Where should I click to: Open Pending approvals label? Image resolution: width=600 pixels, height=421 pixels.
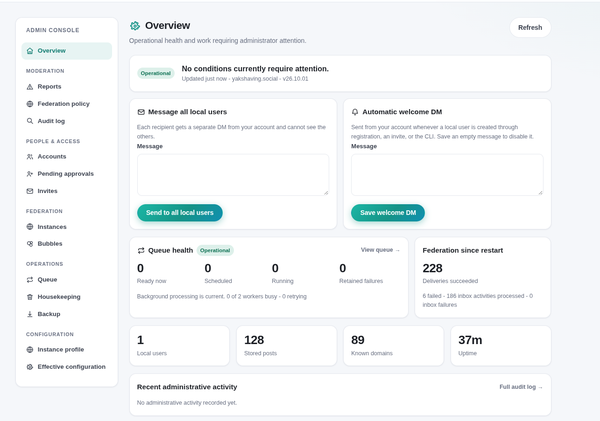[65, 174]
